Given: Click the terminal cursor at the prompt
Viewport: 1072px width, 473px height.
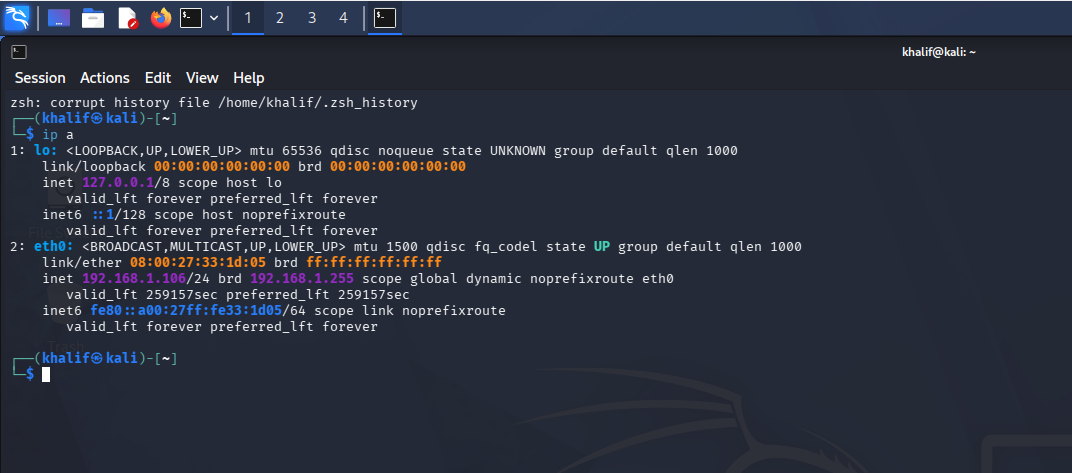Looking at the screenshot, I should (46, 374).
